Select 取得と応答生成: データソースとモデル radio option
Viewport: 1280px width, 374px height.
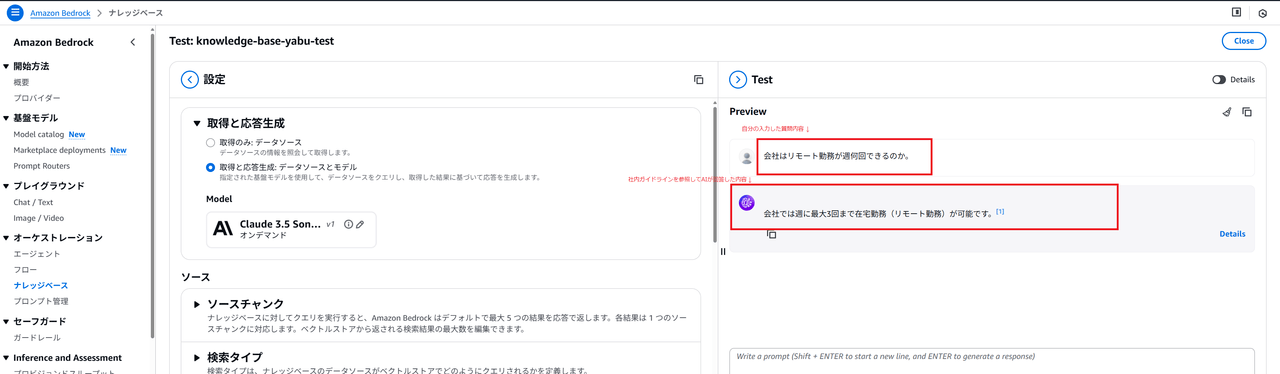[x=210, y=167]
